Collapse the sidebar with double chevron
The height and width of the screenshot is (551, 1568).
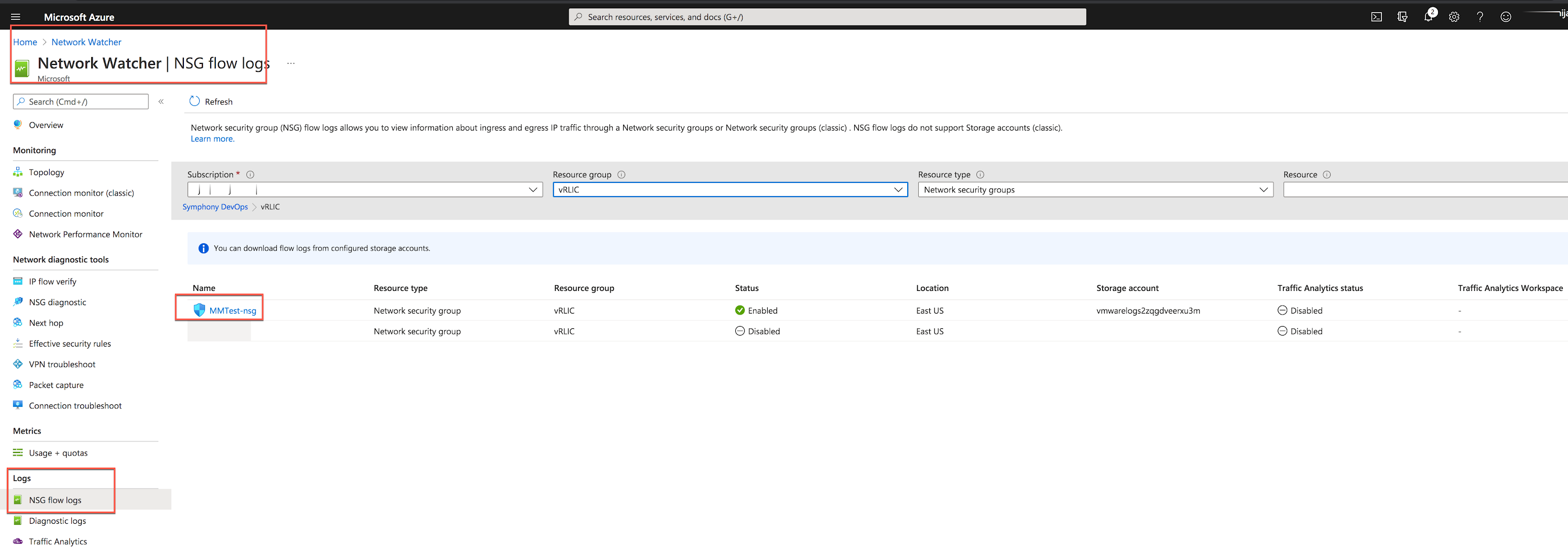click(x=161, y=102)
